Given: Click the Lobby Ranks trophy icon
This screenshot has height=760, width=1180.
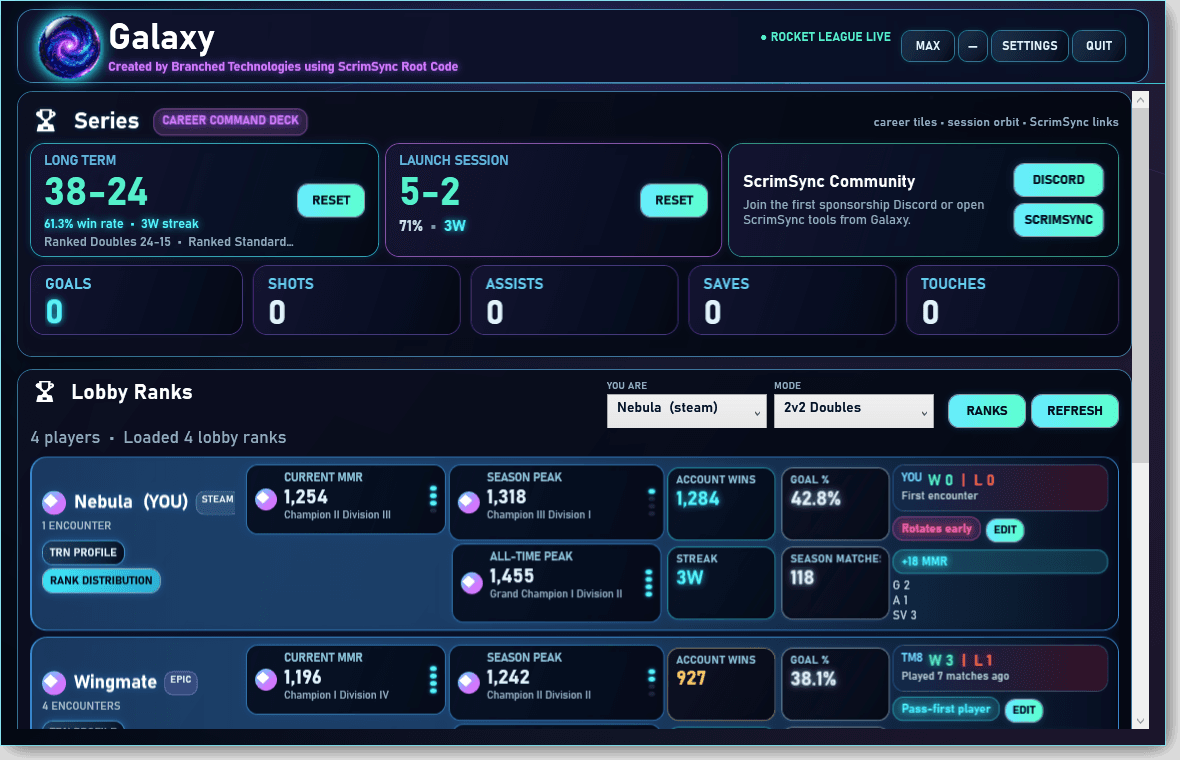Looking at the screenshot, I should [x=44, y=391].
